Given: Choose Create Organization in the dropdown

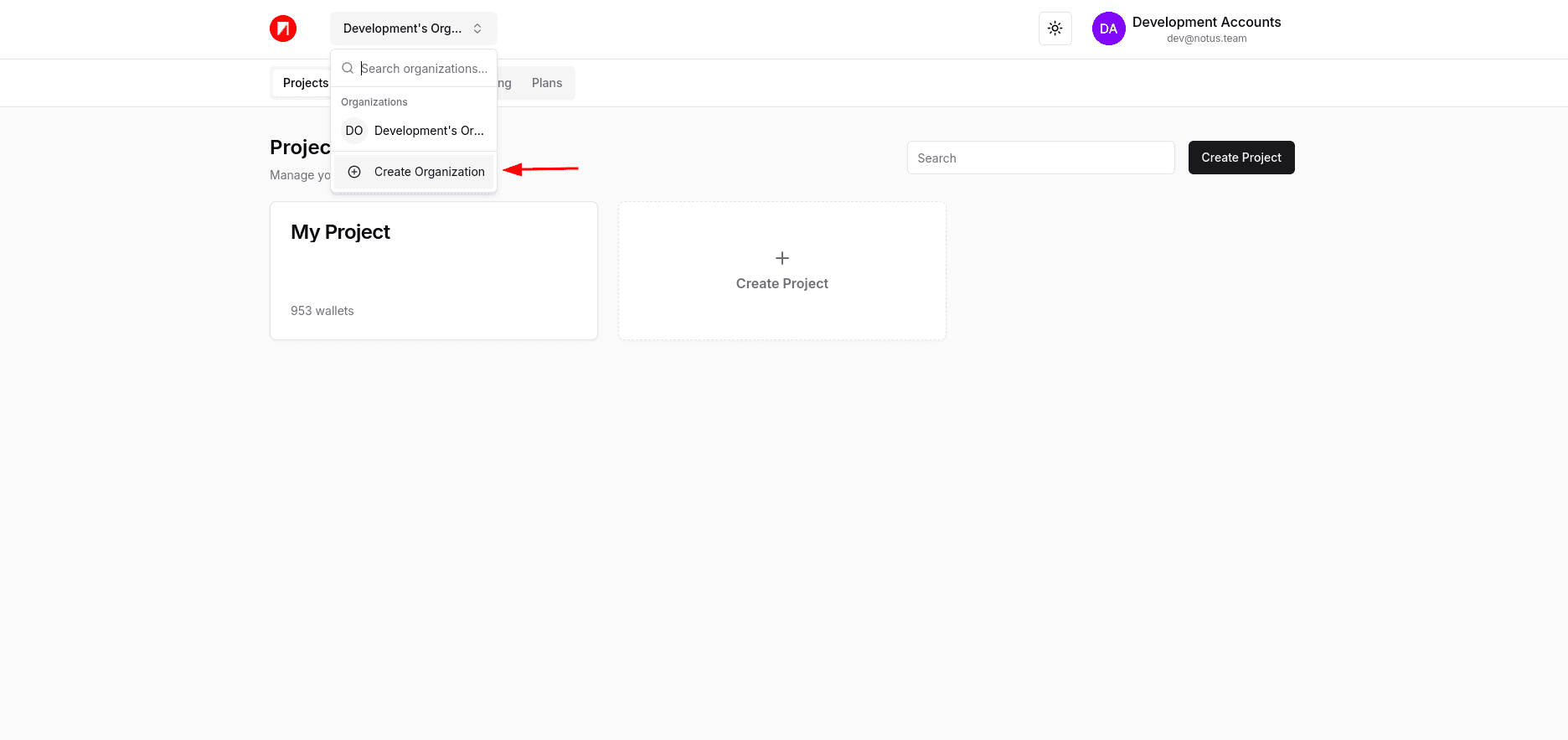Looking at the screenshot, I should click(429, 172).
